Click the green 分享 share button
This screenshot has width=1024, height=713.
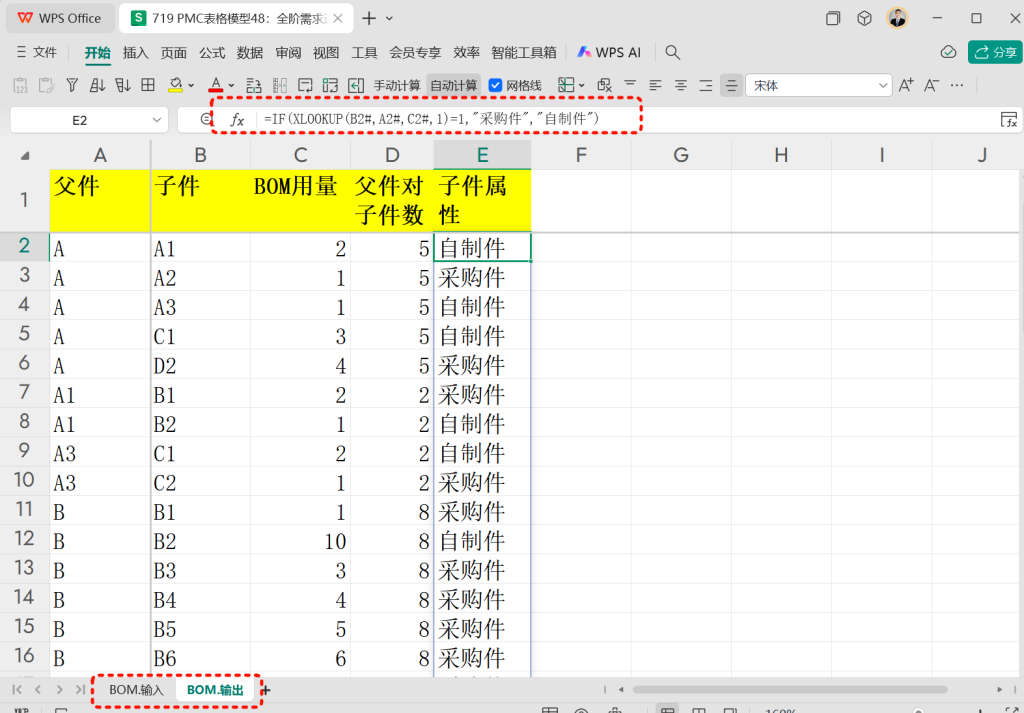tap(995, 52)
